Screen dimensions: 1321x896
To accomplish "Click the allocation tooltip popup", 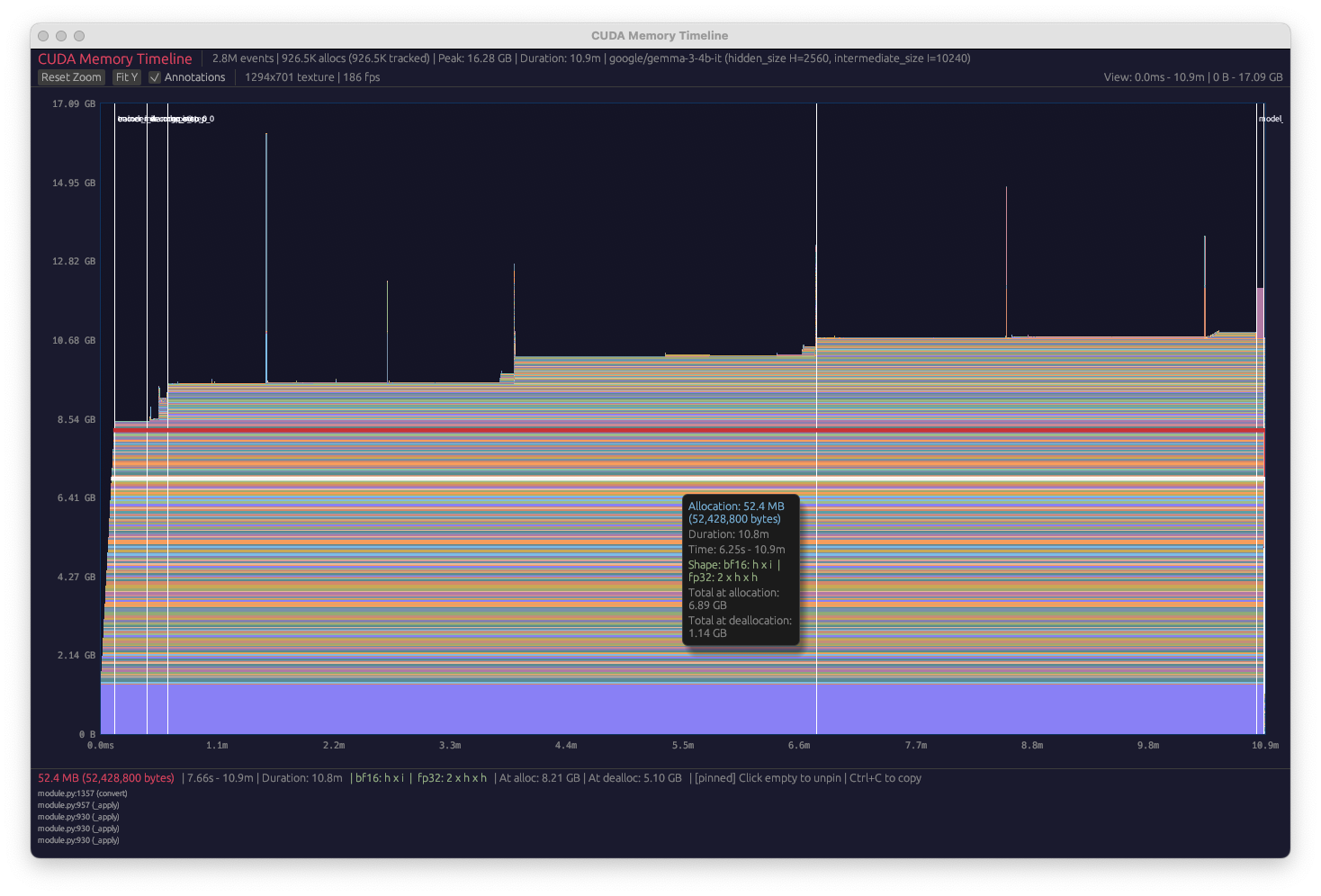I will pos(741,569).
